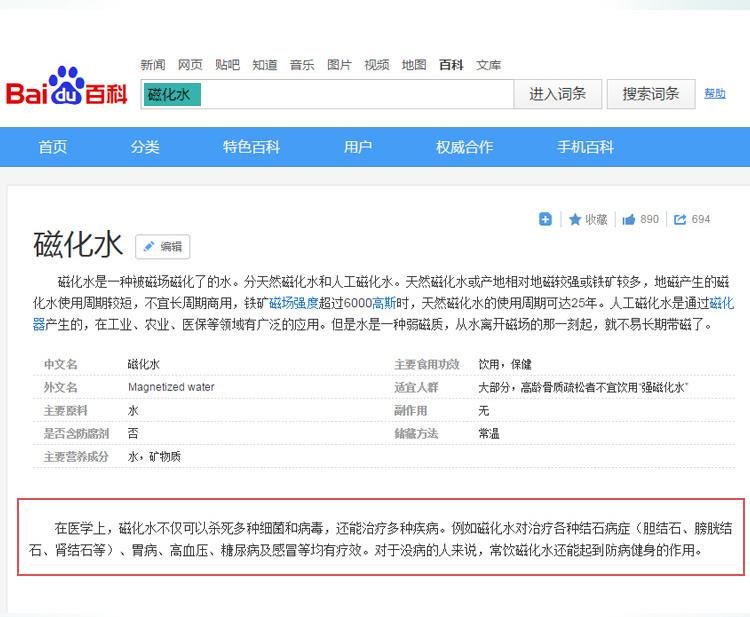Click the 搜索词条 button
This screenshot has height=617, width=750.
coord(651,94)
